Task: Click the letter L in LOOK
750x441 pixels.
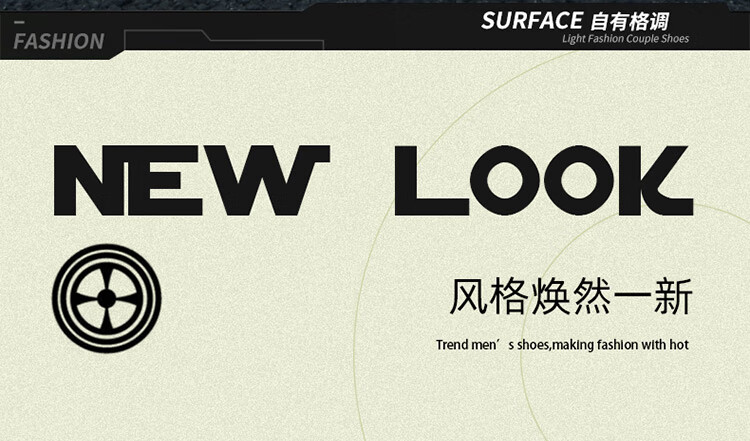Action: (431, 180)
